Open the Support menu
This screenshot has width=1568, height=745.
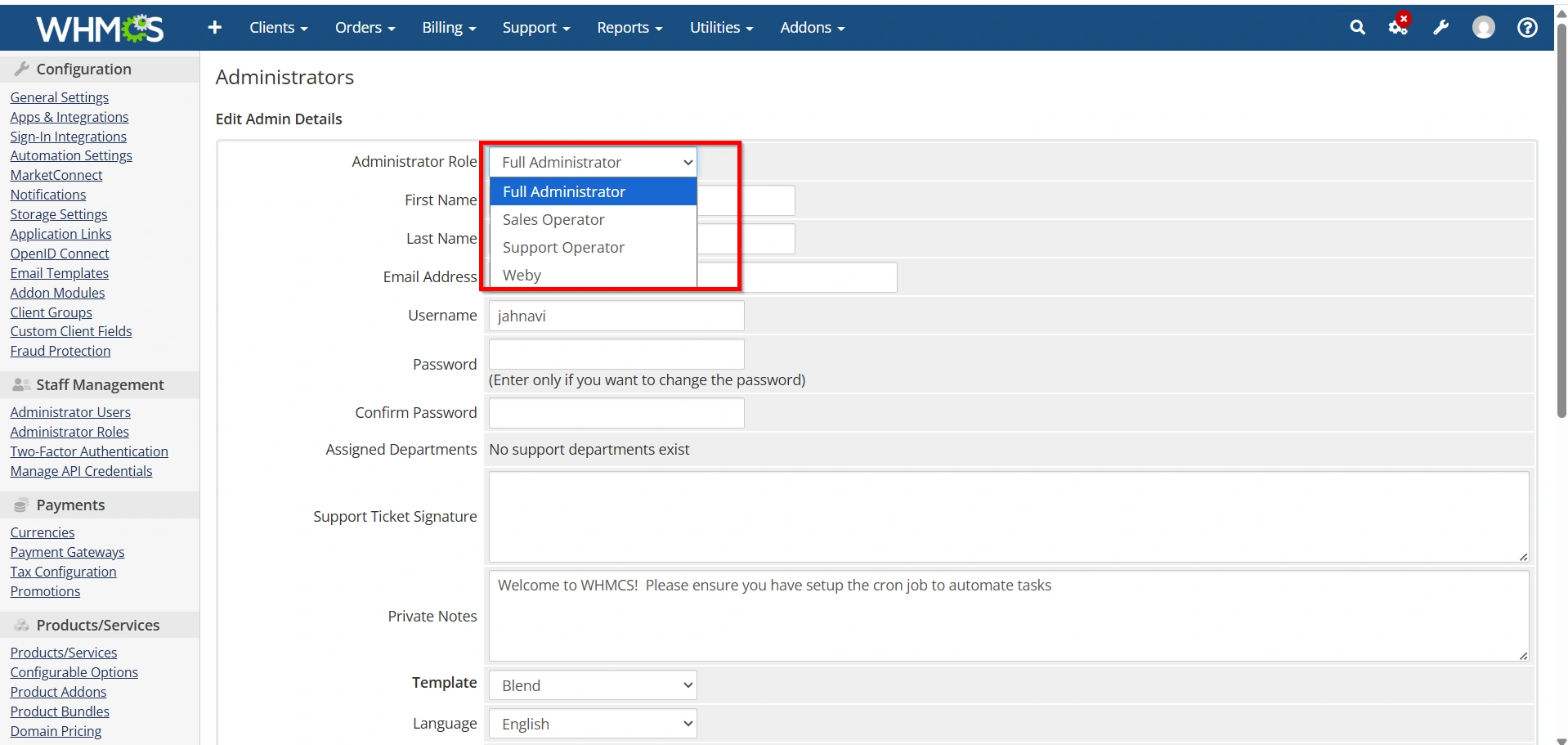pos(536,28)
